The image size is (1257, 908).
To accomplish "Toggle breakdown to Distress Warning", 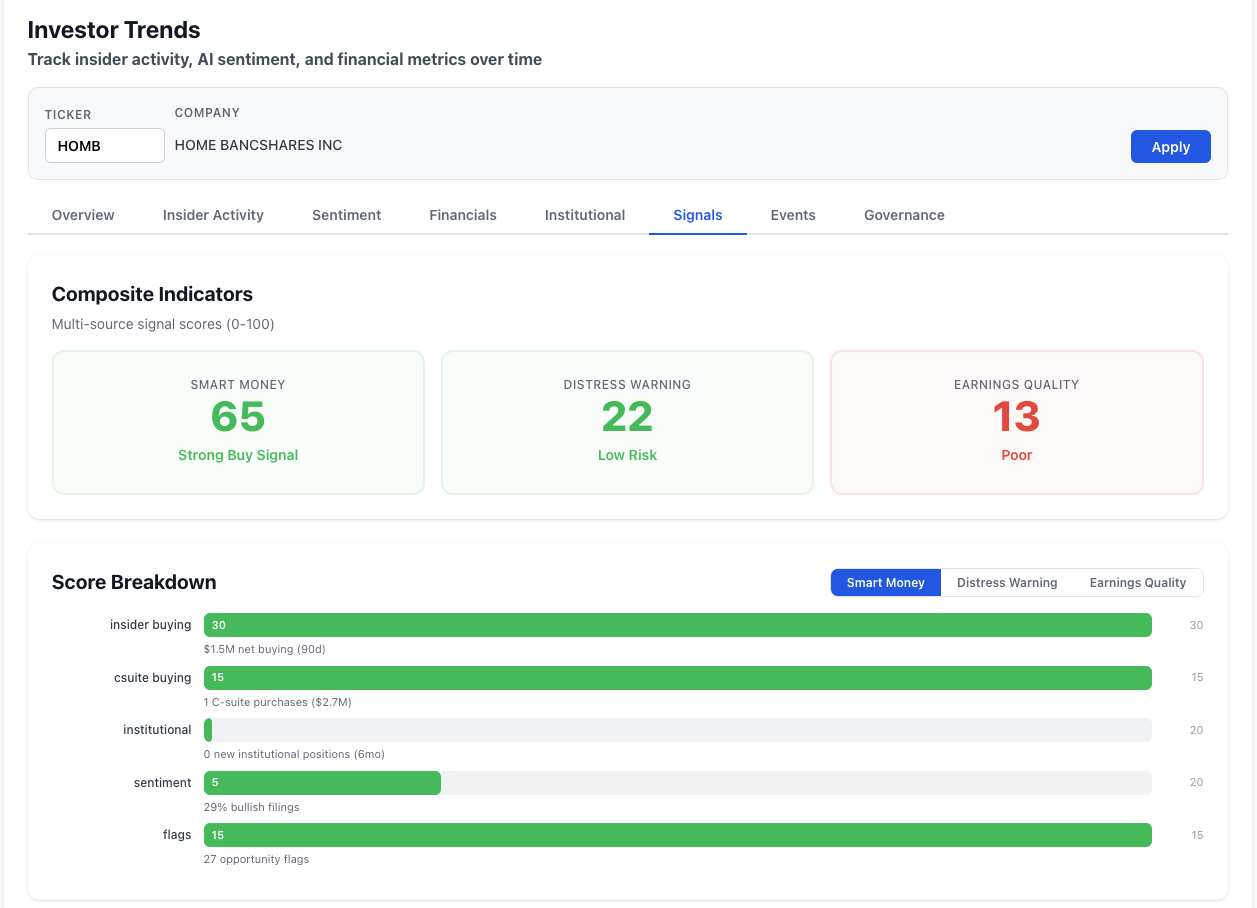I will [x=1007, y=583].
